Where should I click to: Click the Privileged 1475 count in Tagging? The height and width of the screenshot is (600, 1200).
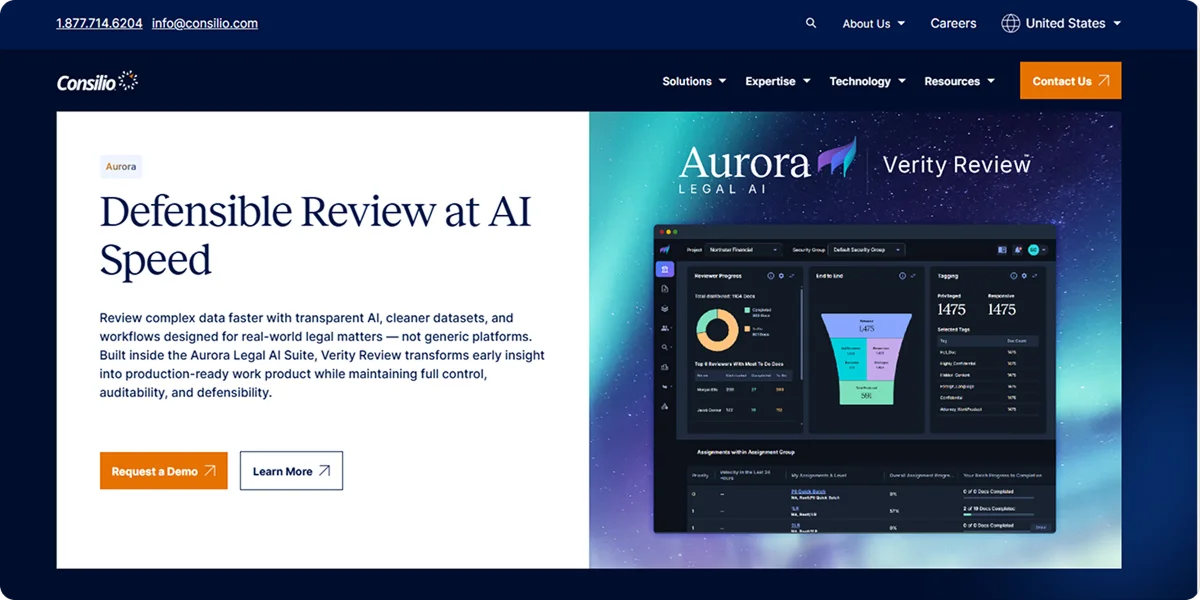tap(951, 310)
